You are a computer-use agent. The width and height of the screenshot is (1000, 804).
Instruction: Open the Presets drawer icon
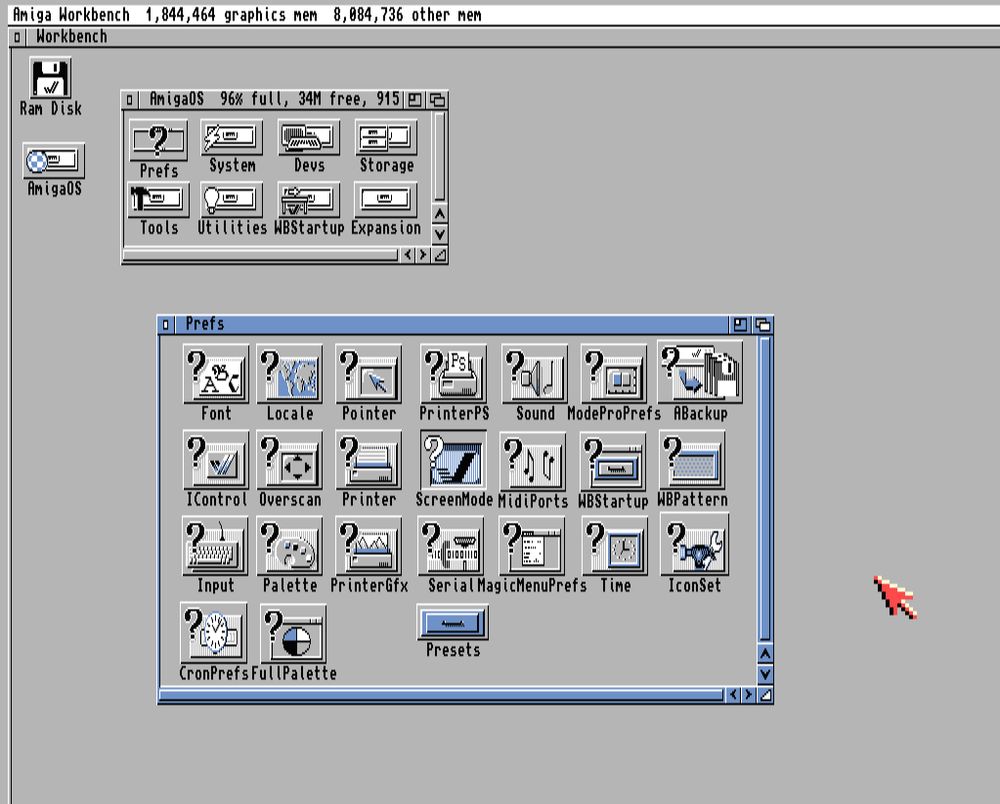(x=453, y=623)
